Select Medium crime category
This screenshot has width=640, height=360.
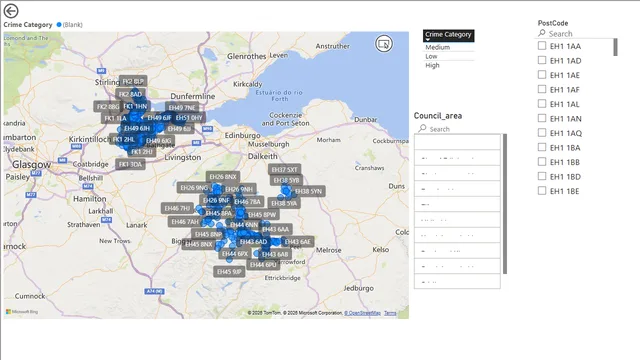tap(438, 47)
